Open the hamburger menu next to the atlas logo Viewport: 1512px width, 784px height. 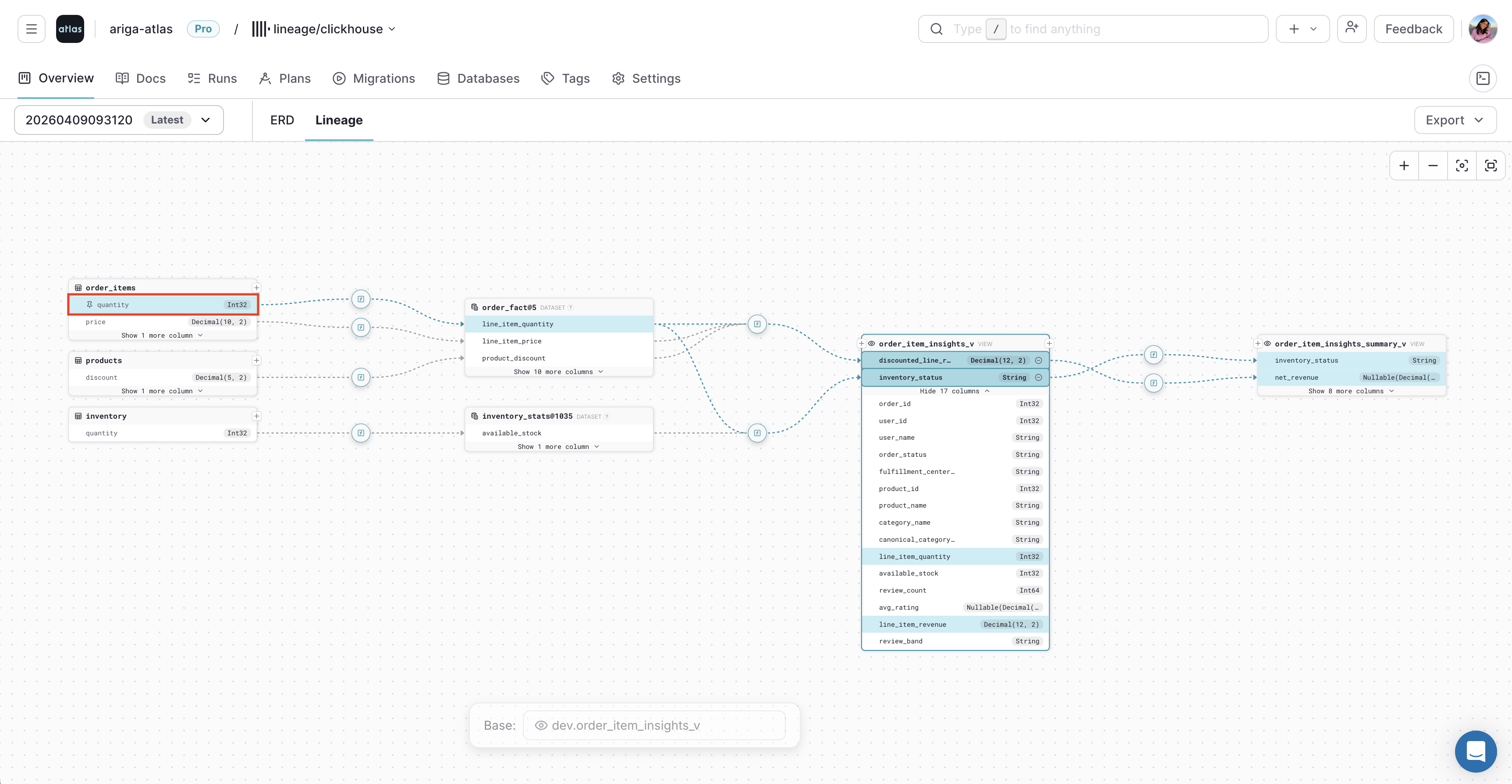pos(31,28)
